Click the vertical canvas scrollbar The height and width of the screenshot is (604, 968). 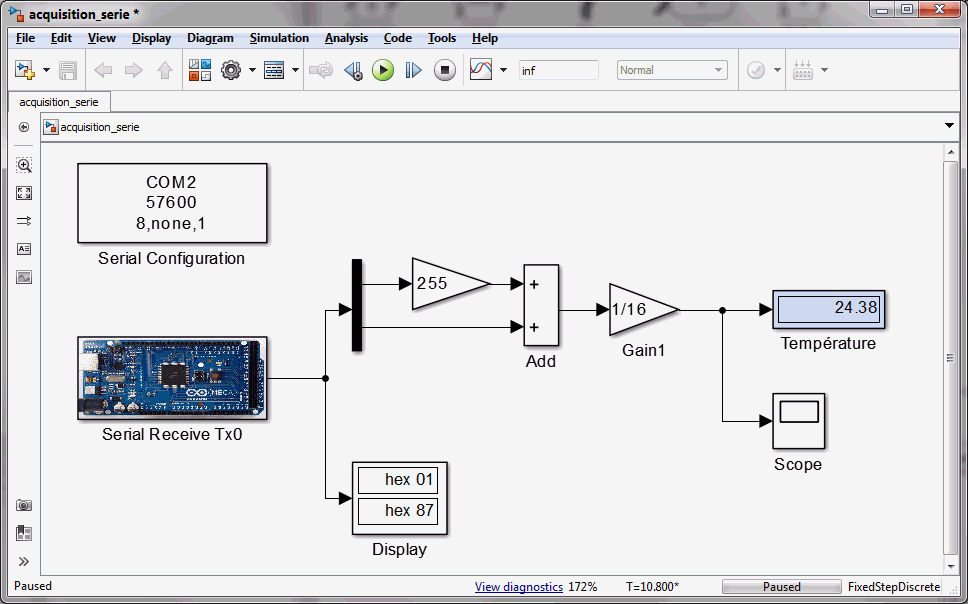point(951,358)
